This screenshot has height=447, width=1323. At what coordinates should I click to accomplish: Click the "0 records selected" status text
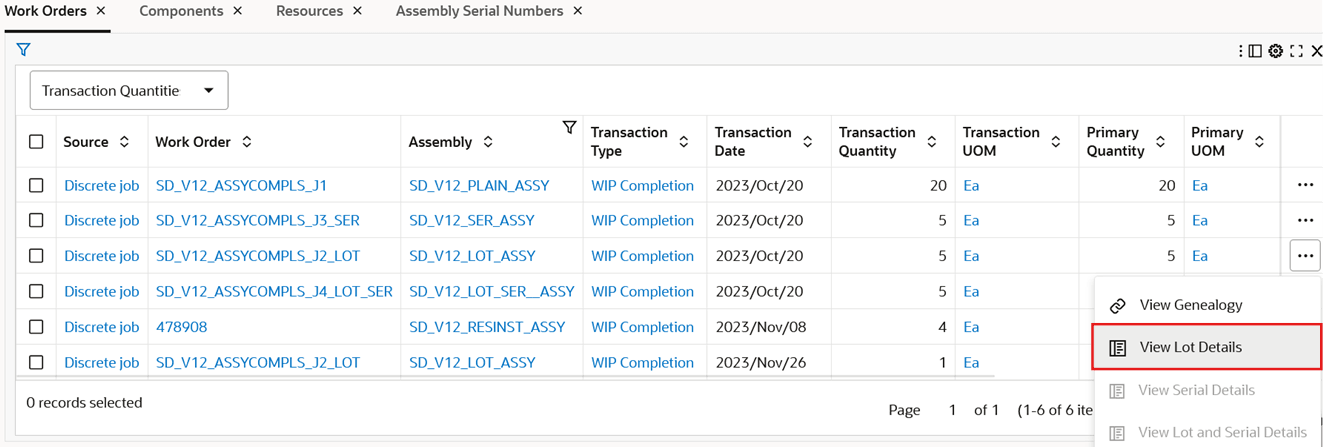[84, 403]
